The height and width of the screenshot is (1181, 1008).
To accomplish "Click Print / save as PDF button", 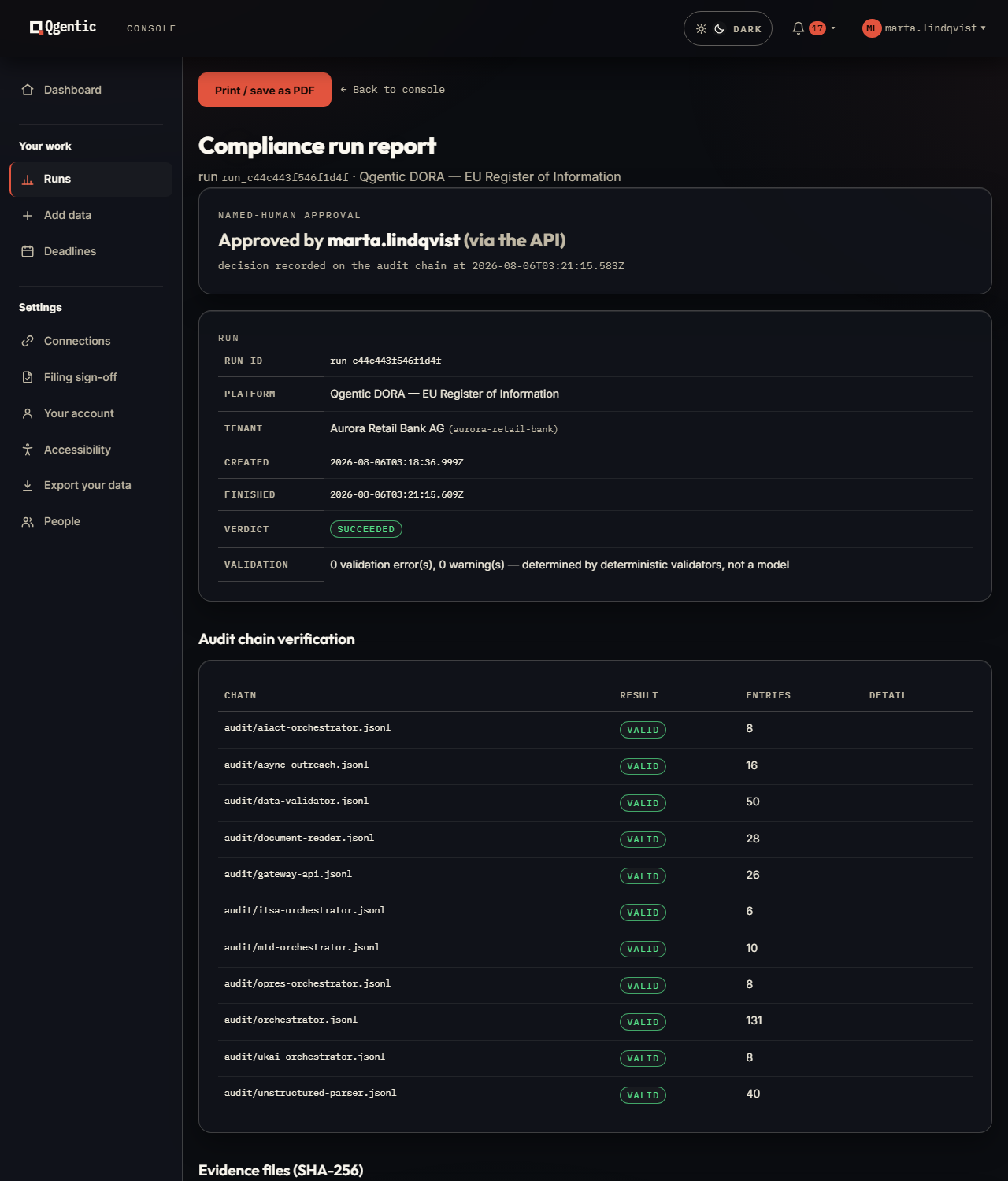I will (265, 90).
